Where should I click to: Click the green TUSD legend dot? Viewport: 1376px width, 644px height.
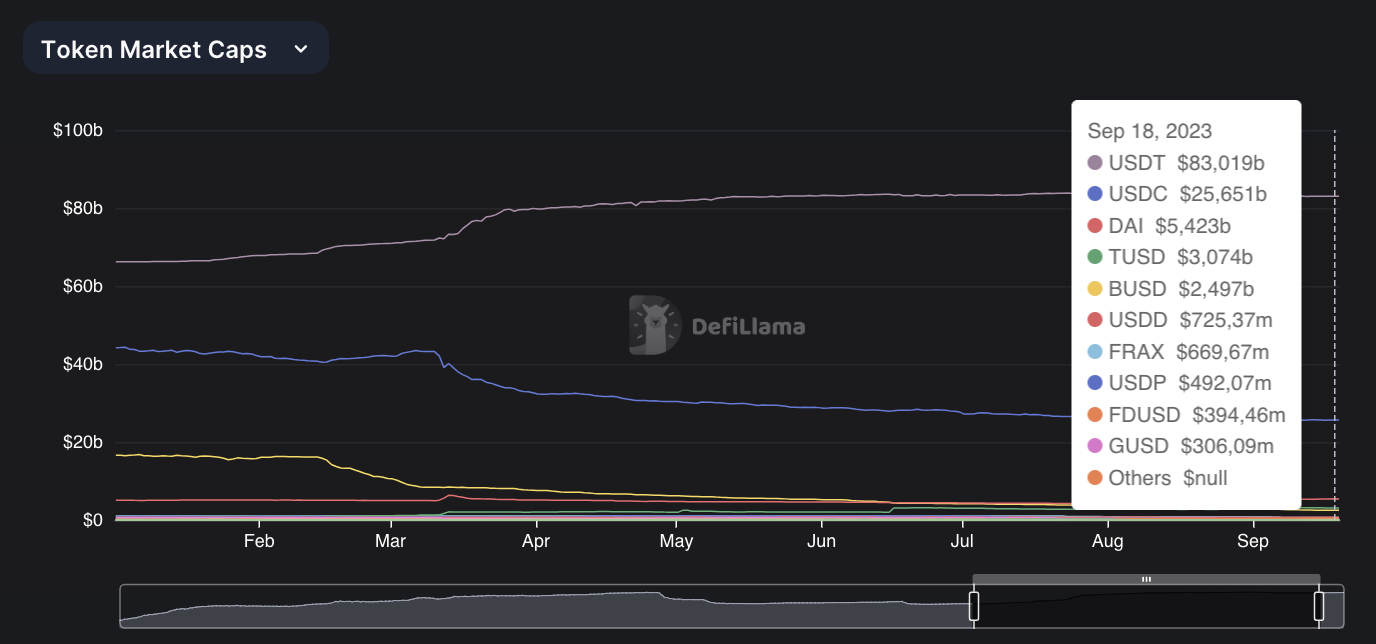pos(1095,257)
